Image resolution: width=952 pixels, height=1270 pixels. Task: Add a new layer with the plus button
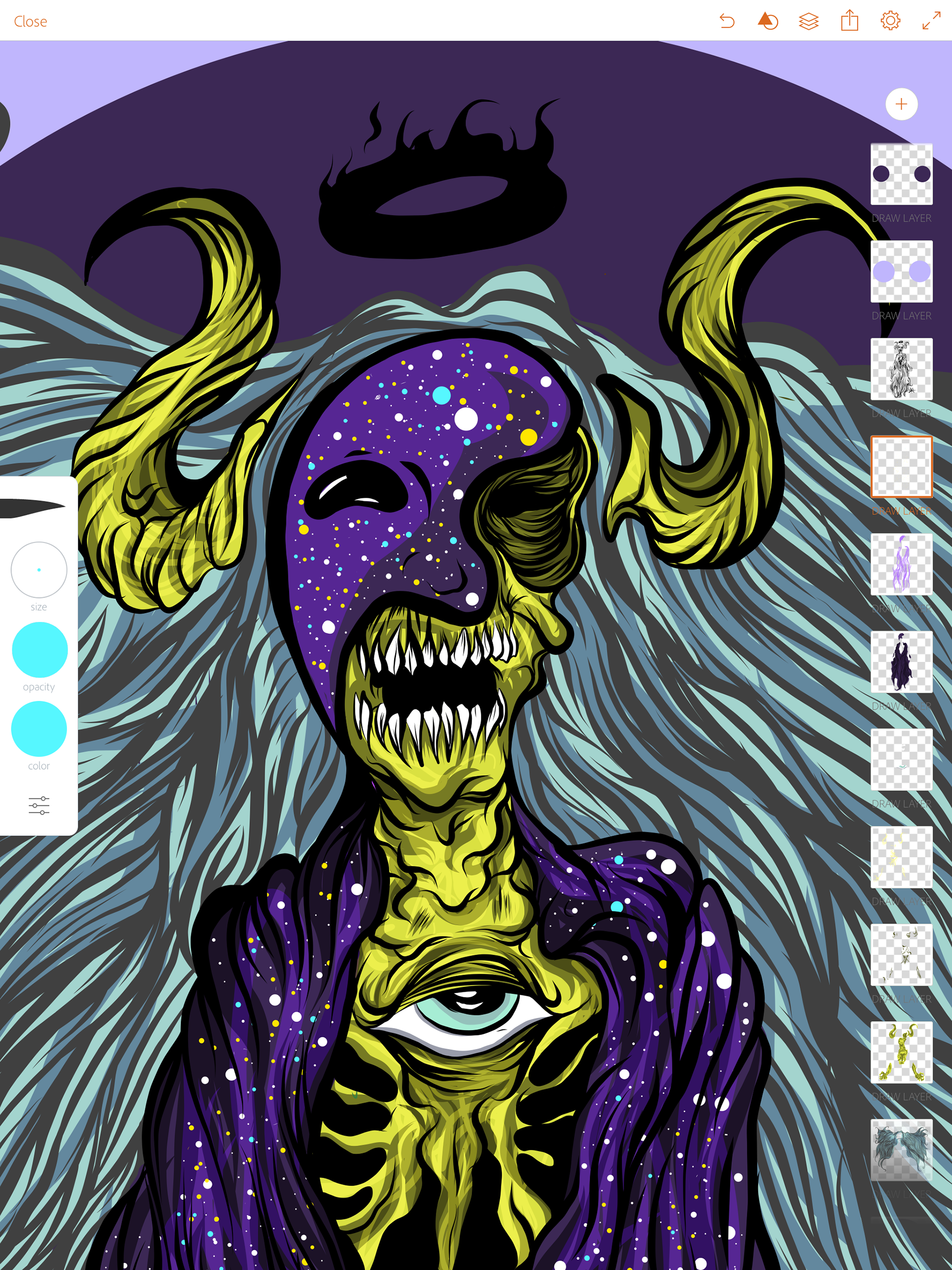click(901, 105)
